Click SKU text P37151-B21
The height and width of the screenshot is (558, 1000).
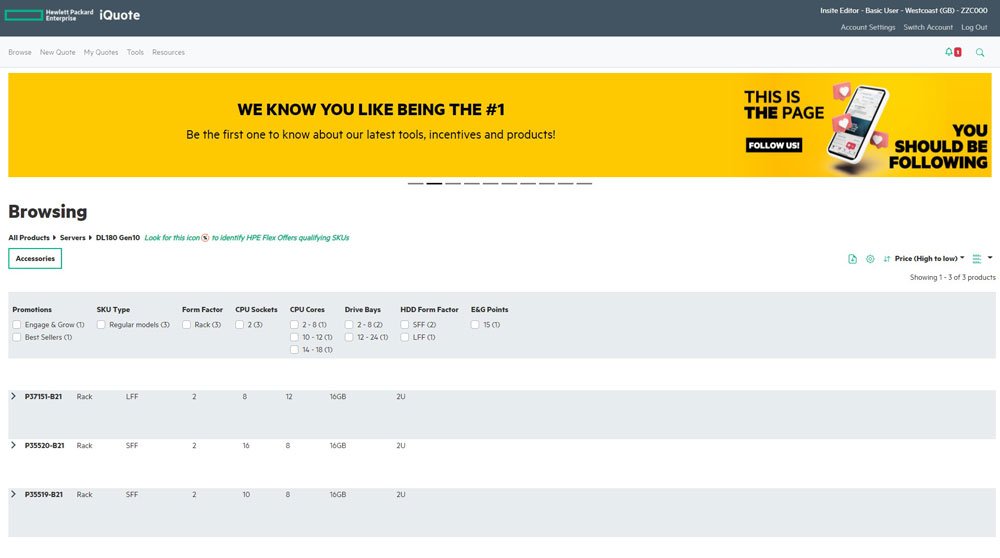coord(43,397)
